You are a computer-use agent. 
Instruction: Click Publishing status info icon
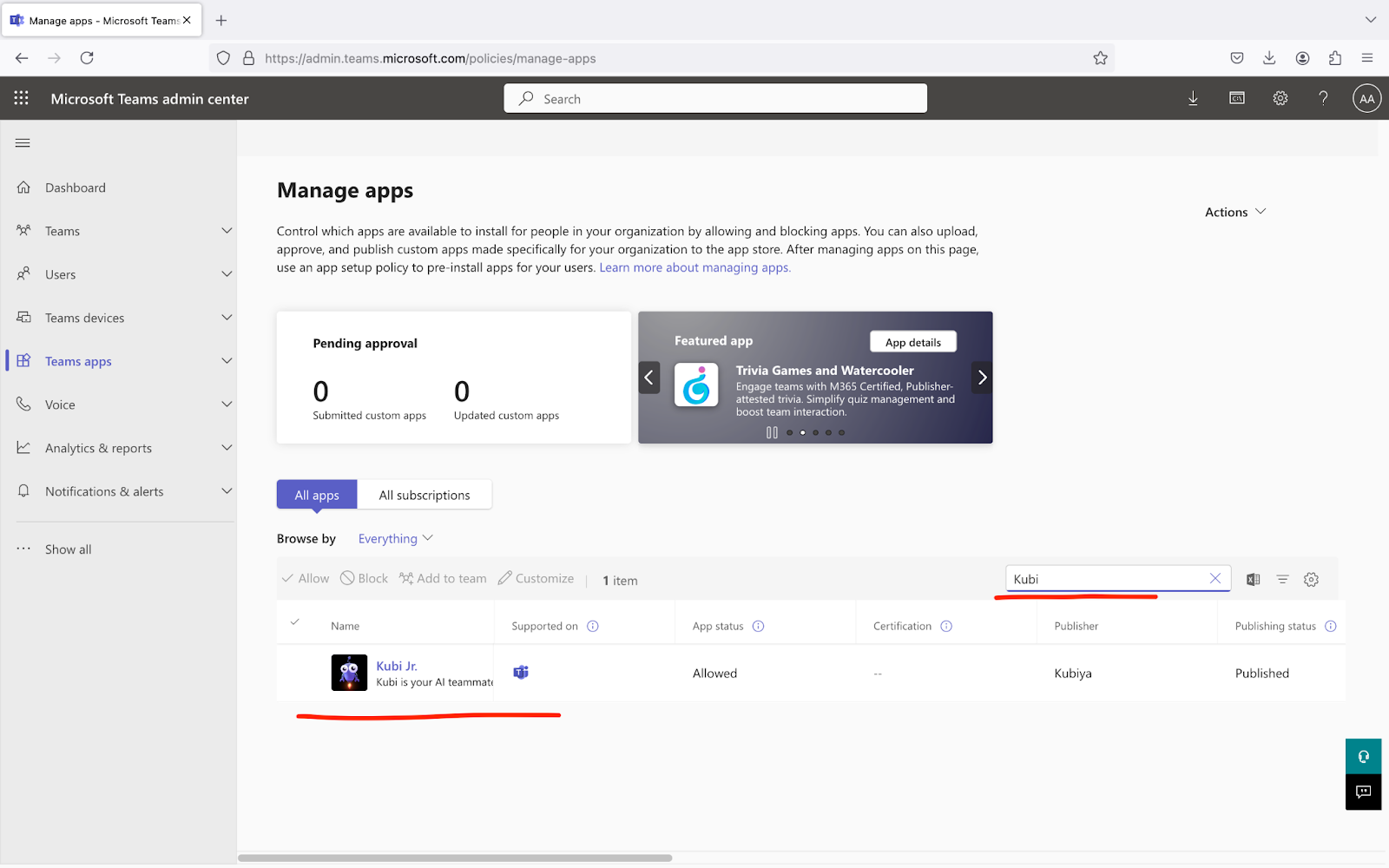click(x=1331, y=626)
